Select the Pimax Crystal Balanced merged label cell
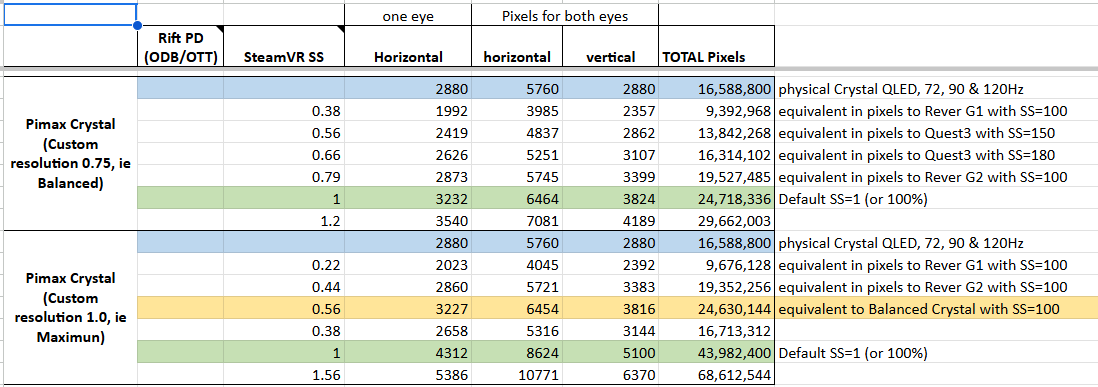The height and width of the screenshot is (387, 1098). [x=71, y=153]
